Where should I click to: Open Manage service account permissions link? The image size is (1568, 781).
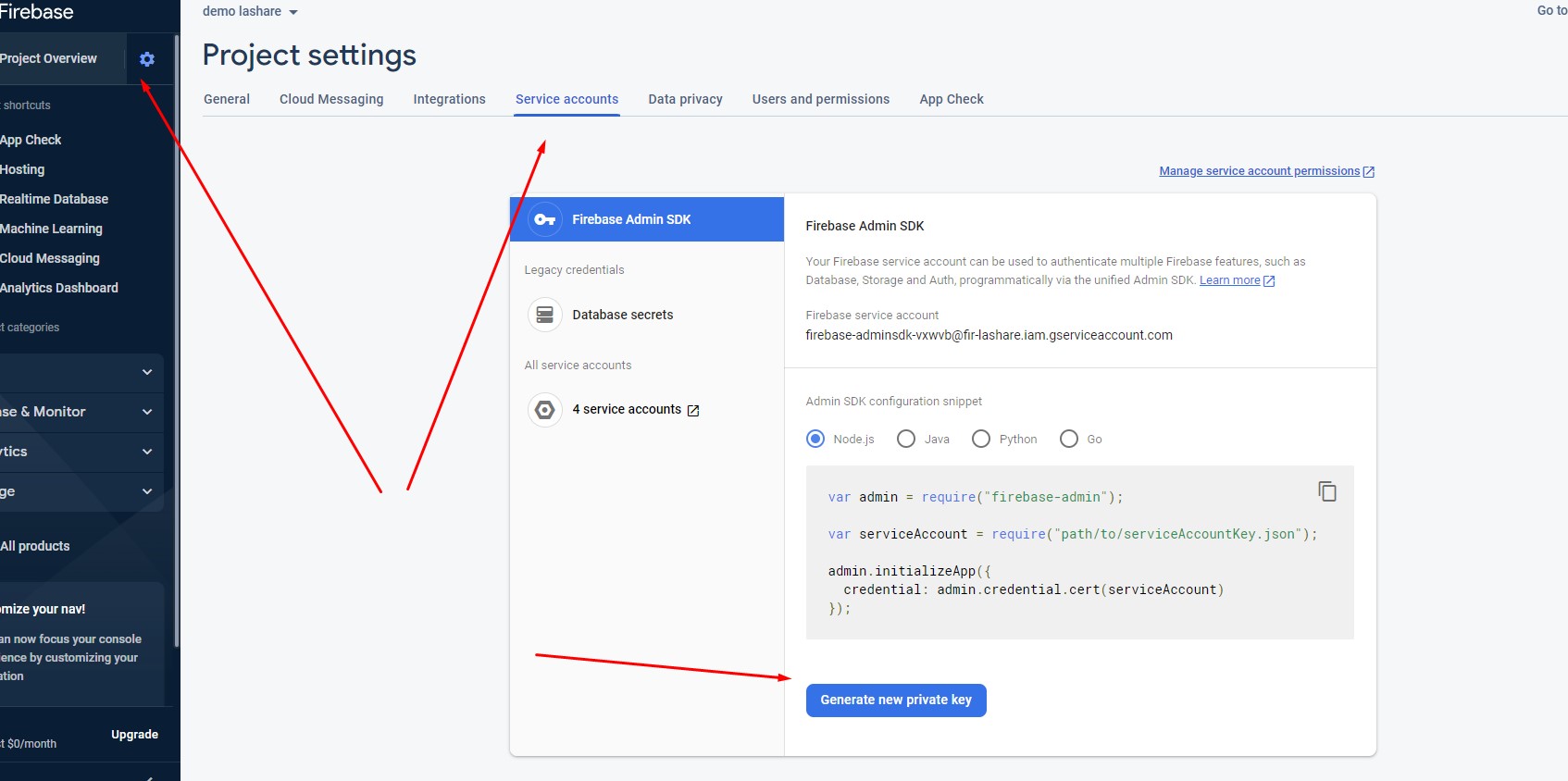[x=1259, y=171]
